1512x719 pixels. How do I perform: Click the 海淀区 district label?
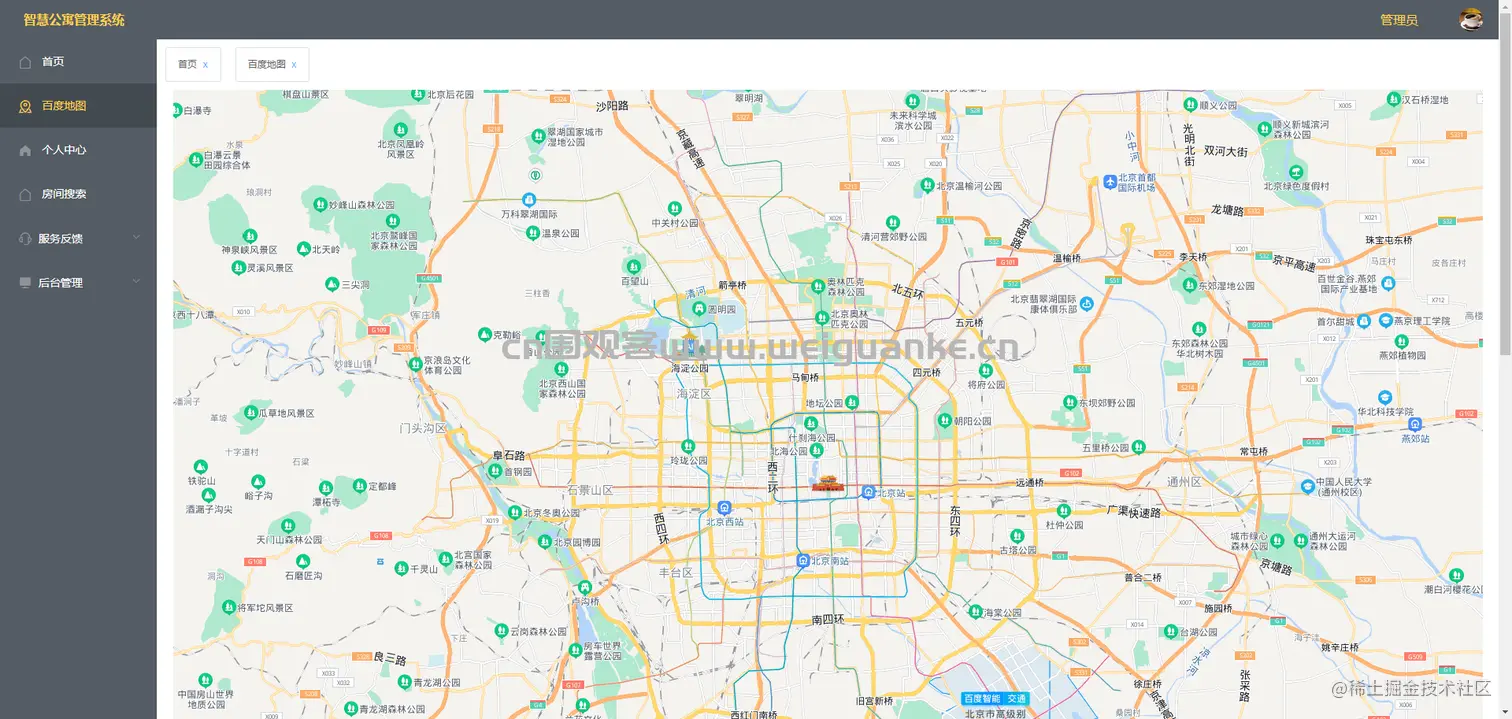[x=693, y=394]
